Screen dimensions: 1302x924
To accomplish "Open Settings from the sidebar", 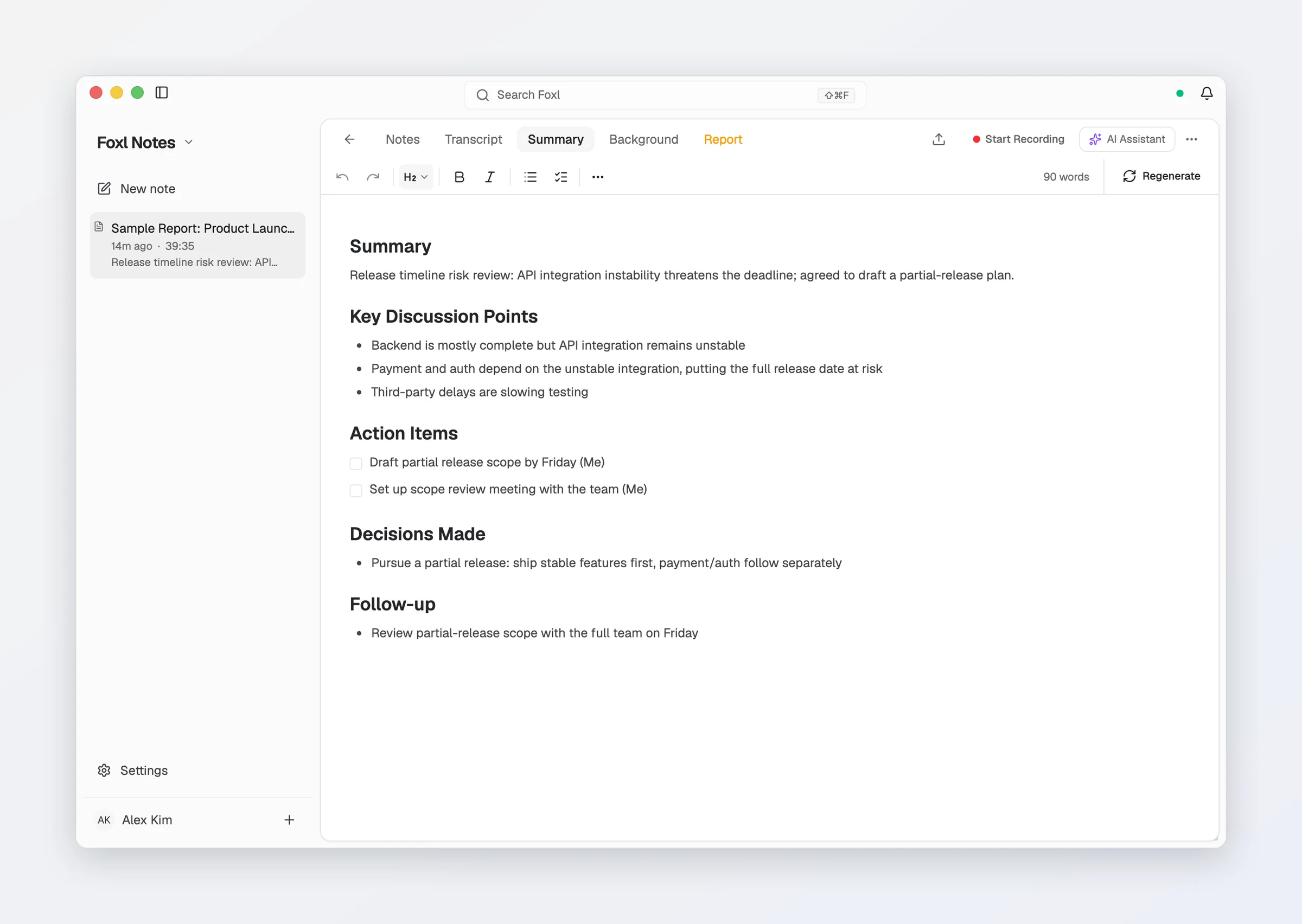I will pos(132,771).
